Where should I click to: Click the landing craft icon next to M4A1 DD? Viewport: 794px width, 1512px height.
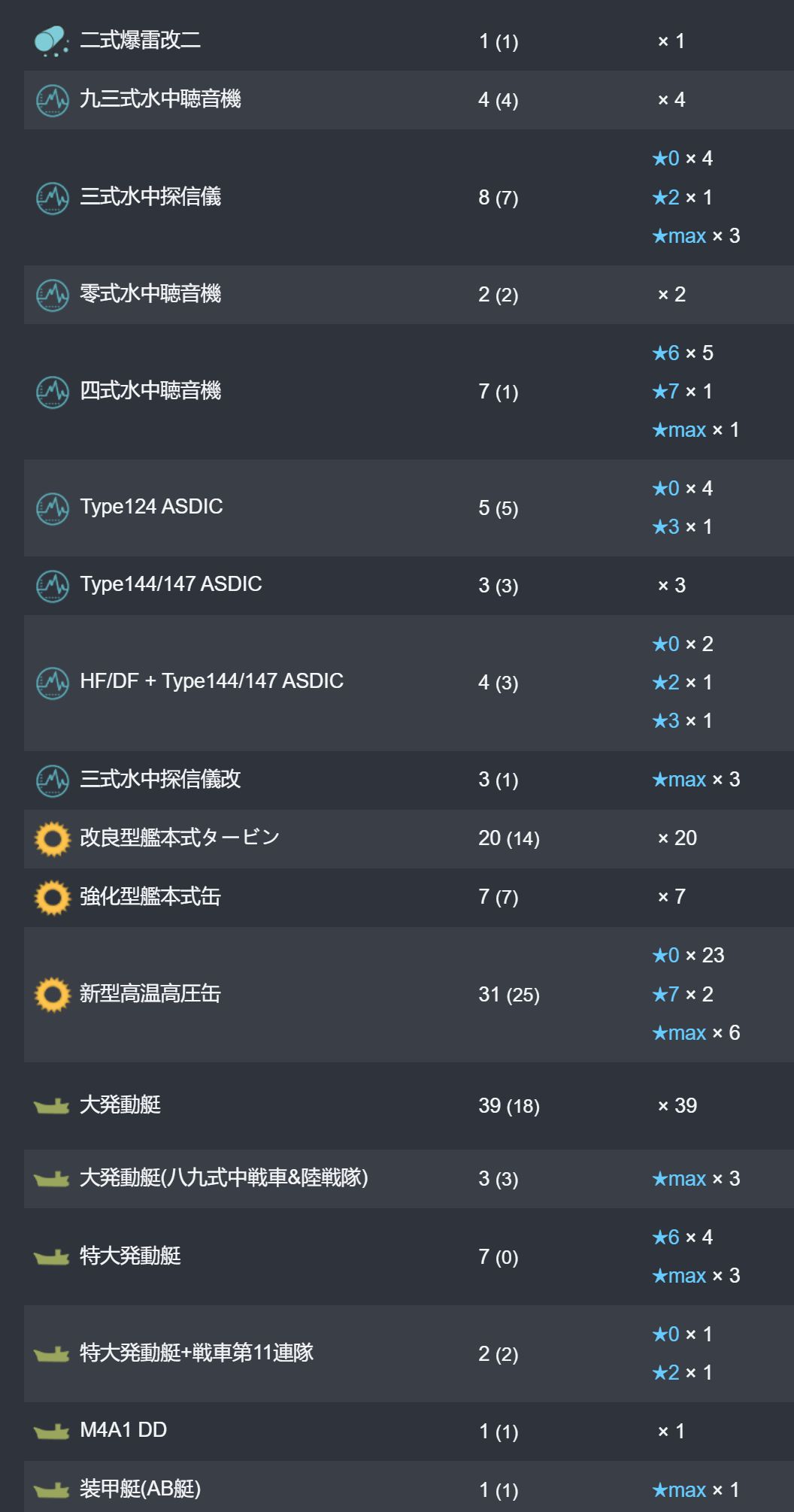coord(52,1431)
